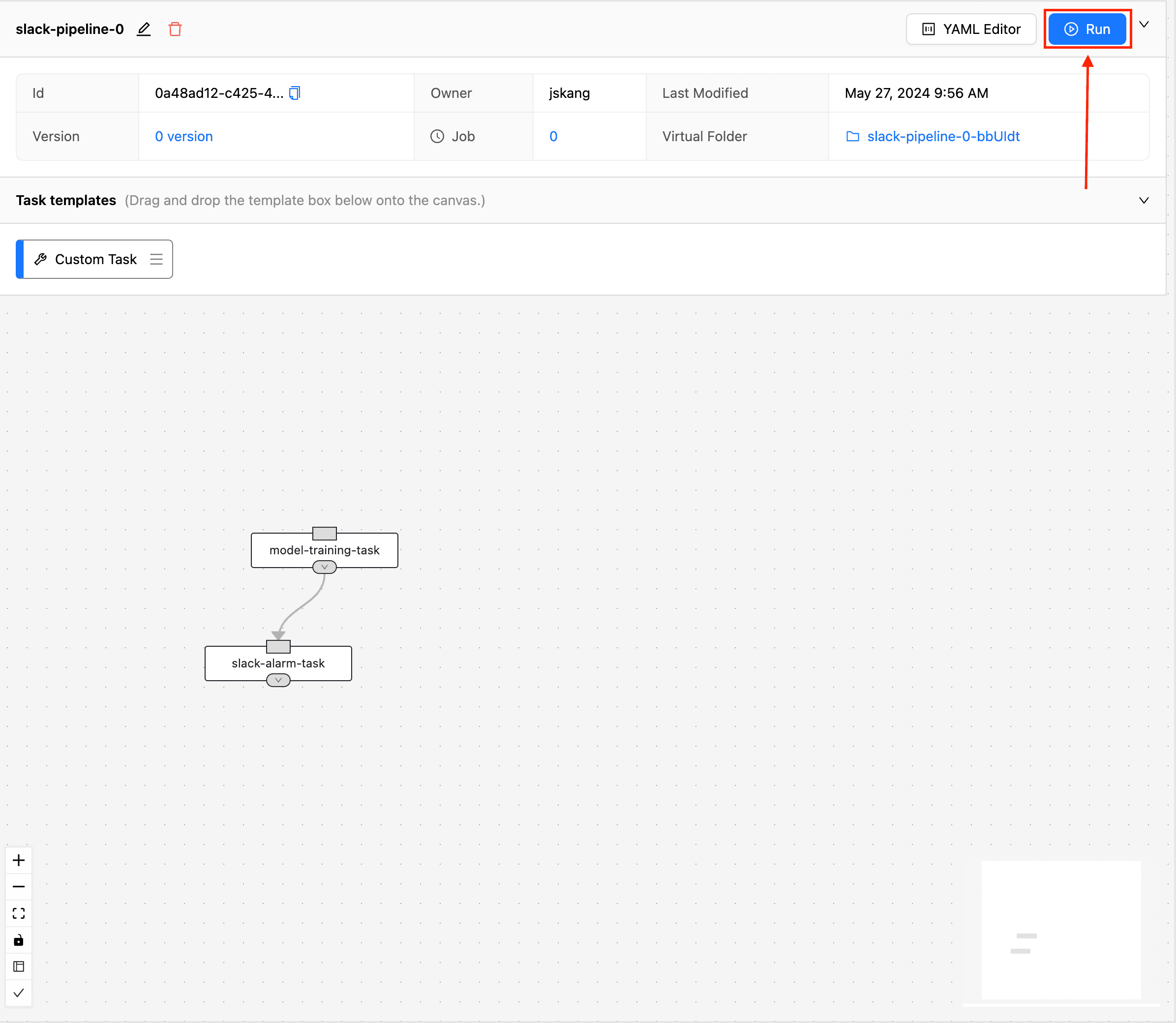Click the owner value jskang

(x=569, y=93)
